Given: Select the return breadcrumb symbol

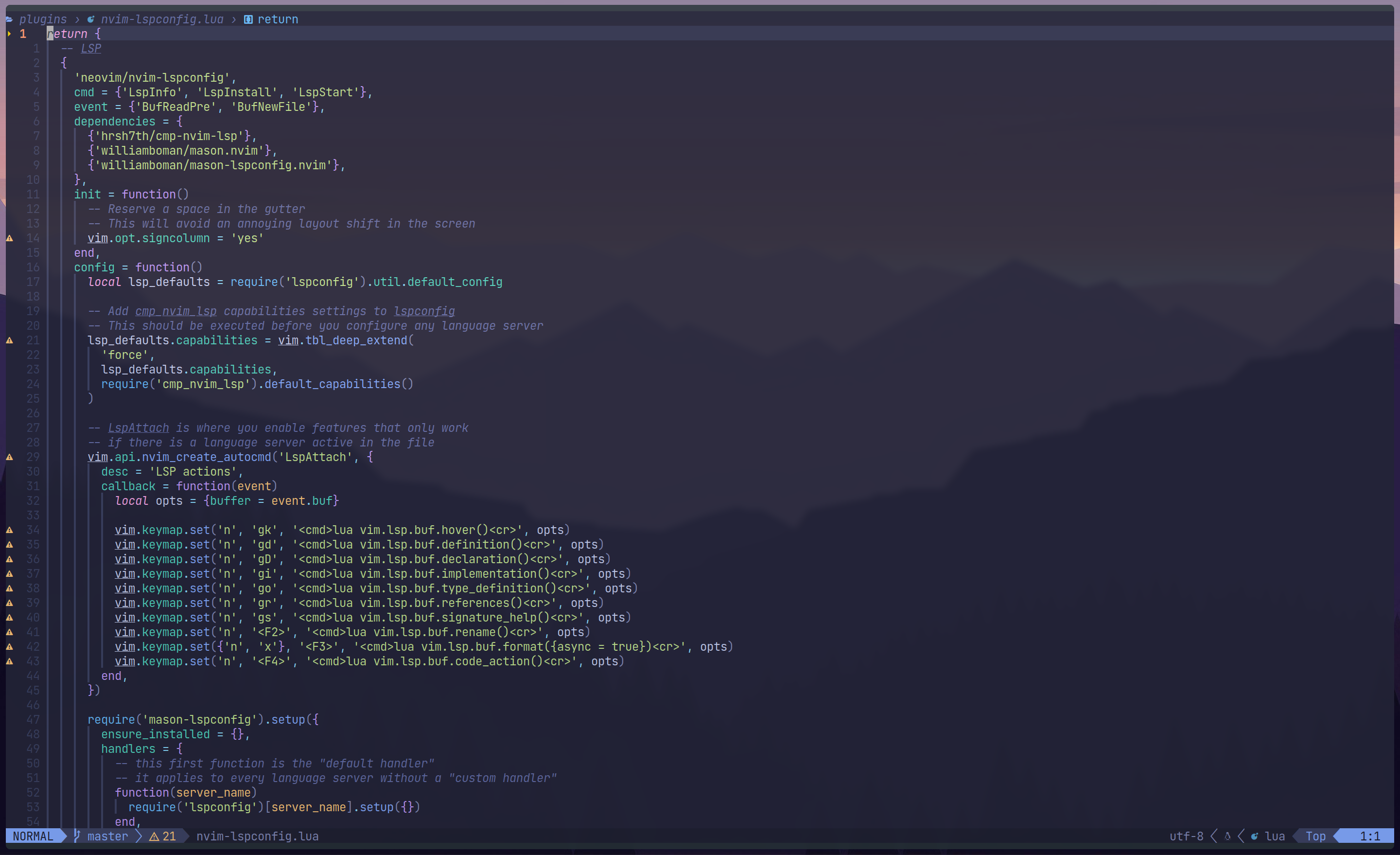Looking at the screenshot, I should tap(278, 19).
